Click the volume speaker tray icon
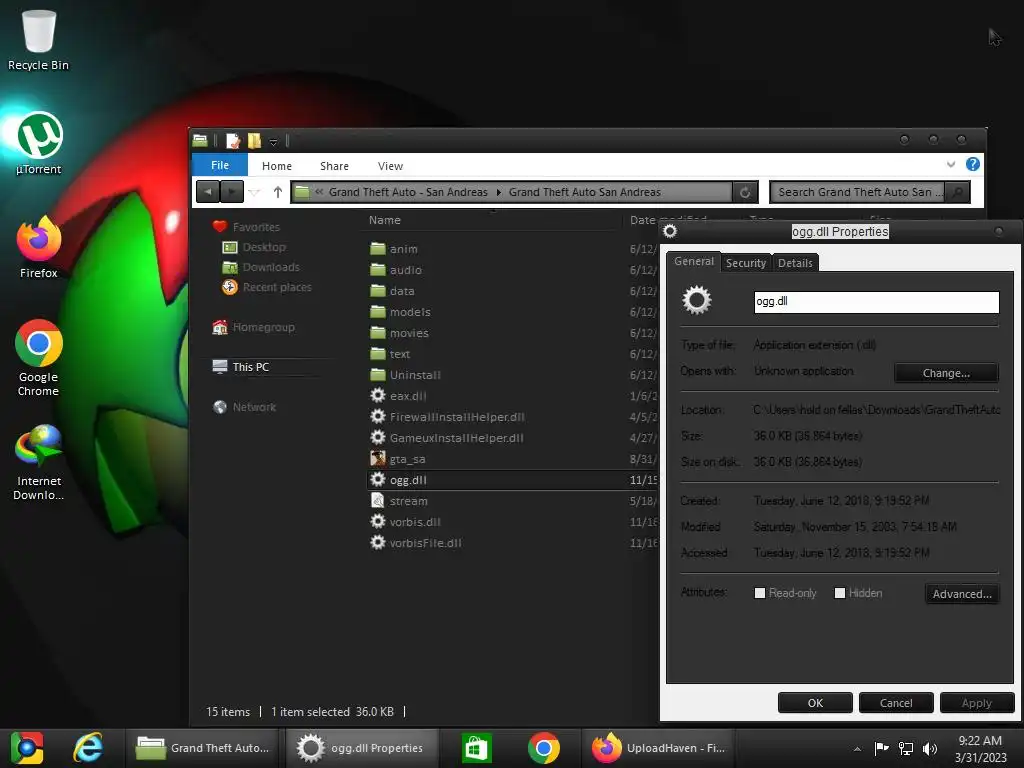The width and height of the screenshot is (1024, 768). [x=930, y=749]
